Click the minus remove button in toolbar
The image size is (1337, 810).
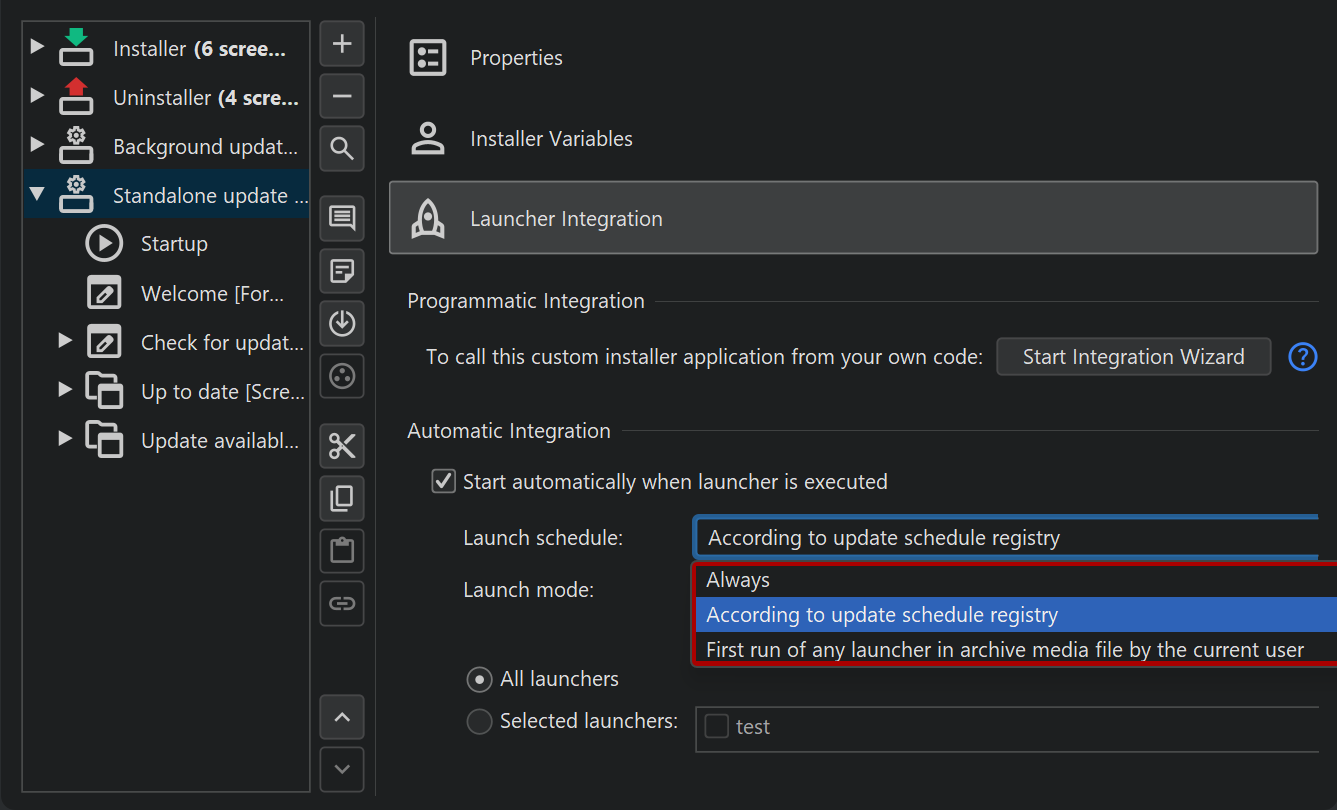point(342,97)
